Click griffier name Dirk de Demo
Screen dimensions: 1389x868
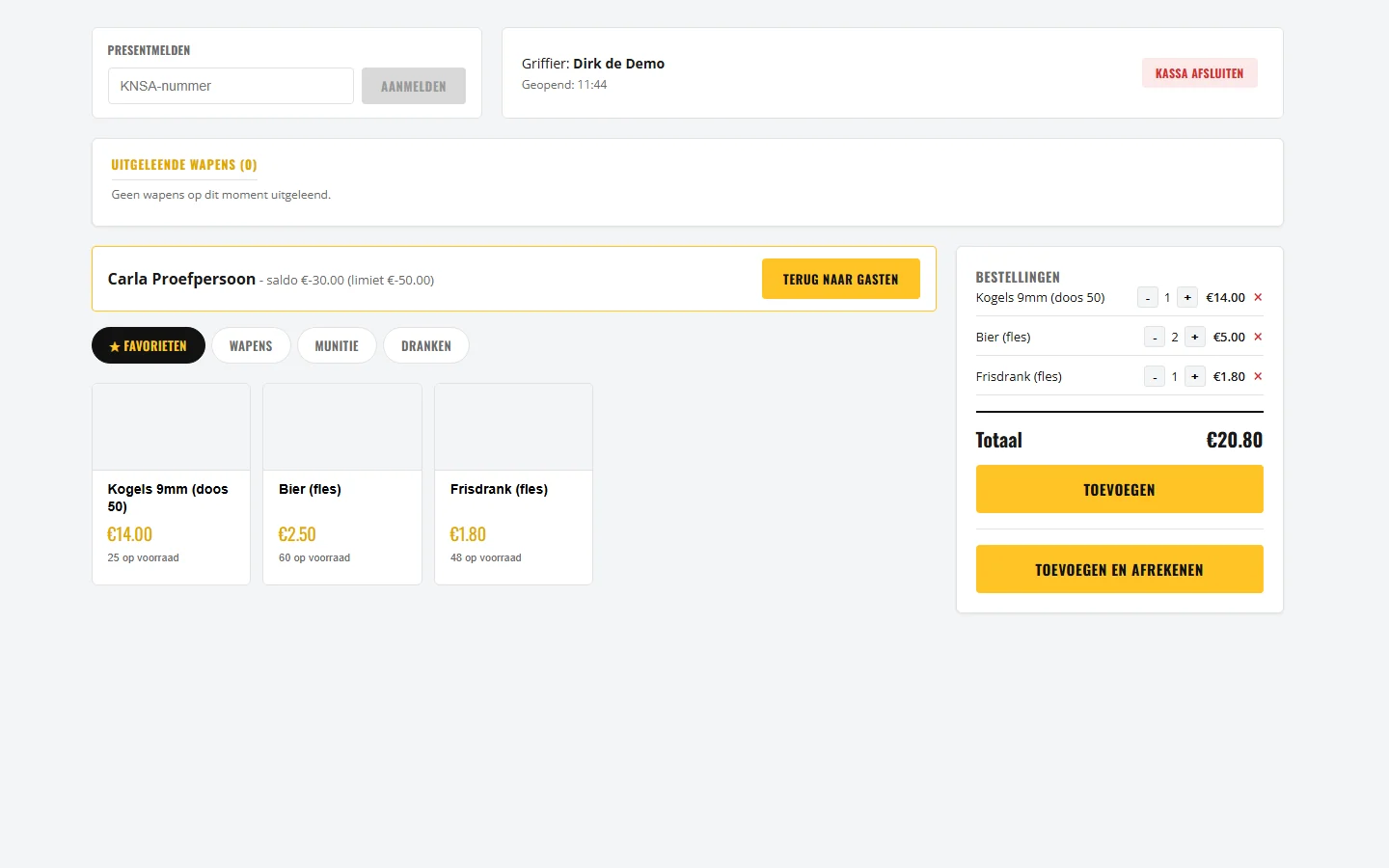[x=619, y=64]
